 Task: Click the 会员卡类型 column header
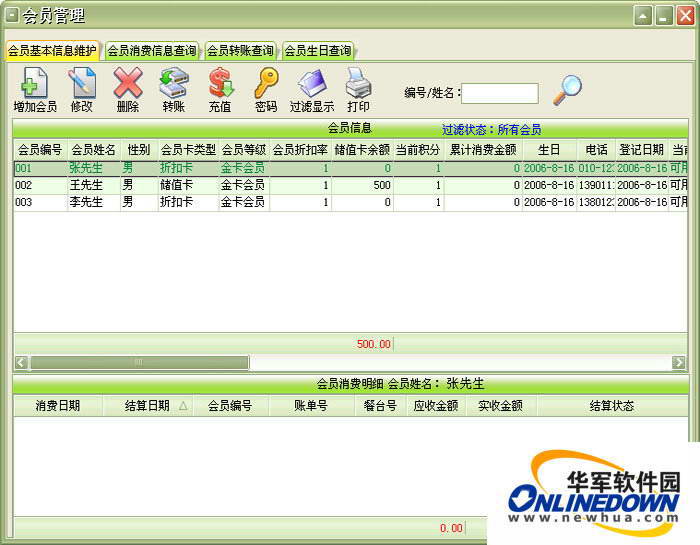[x=188, y=150]
